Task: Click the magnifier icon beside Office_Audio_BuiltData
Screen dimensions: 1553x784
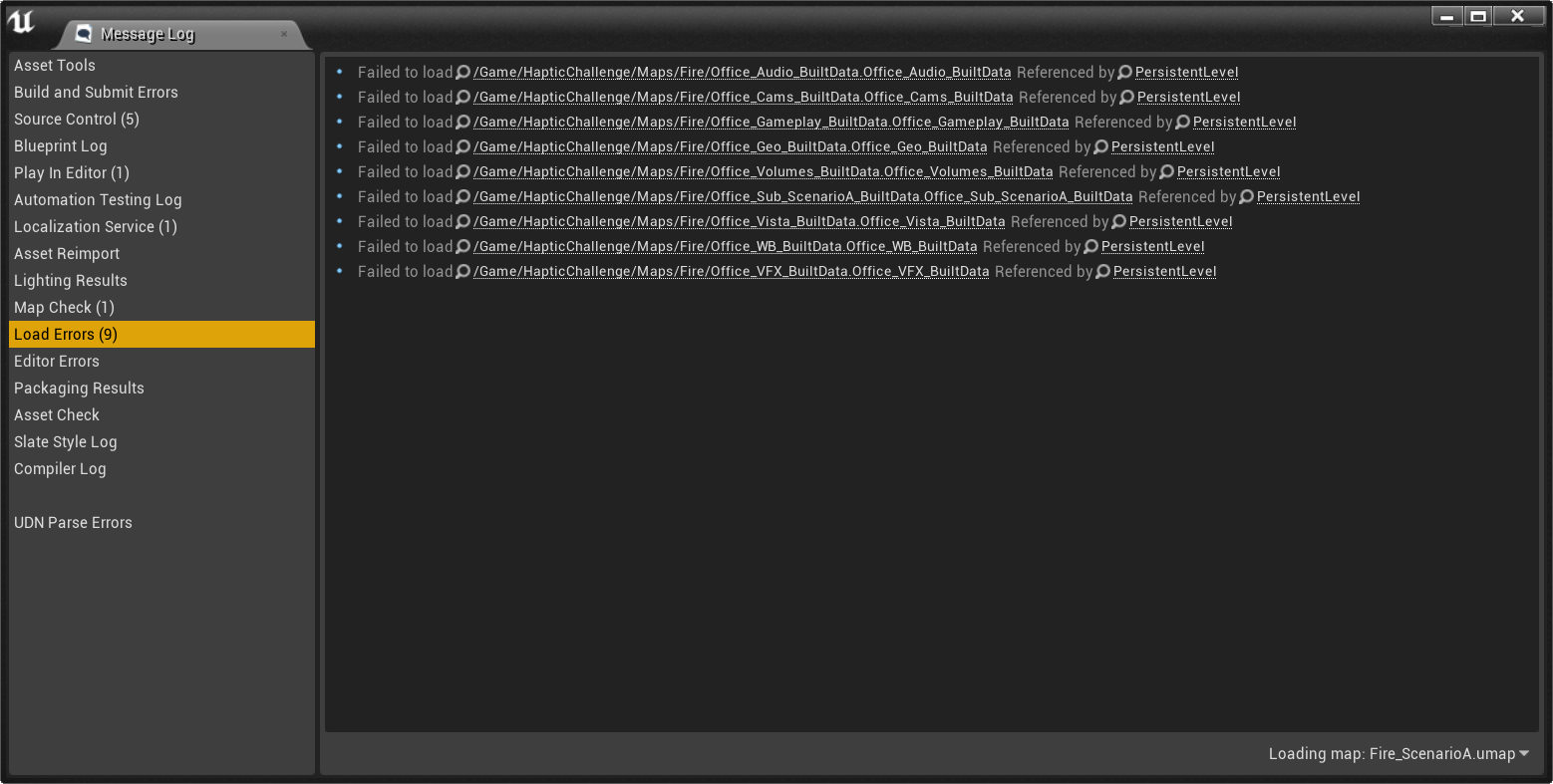Action: click(x=461, y=72)
